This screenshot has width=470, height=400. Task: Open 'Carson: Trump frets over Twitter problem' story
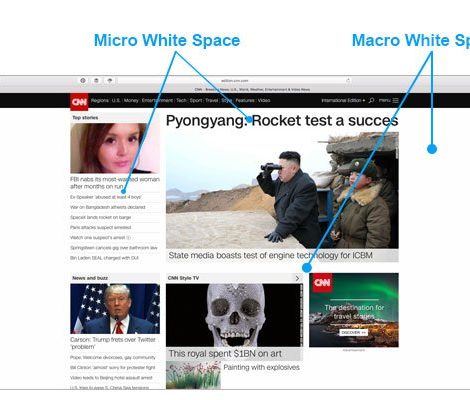113,343
